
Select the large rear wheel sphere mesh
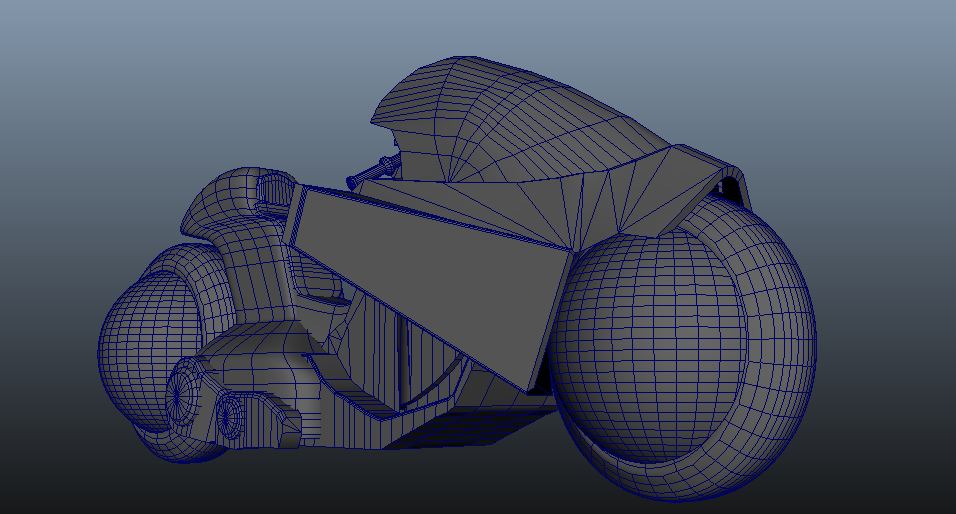click(x=649, y=348)
